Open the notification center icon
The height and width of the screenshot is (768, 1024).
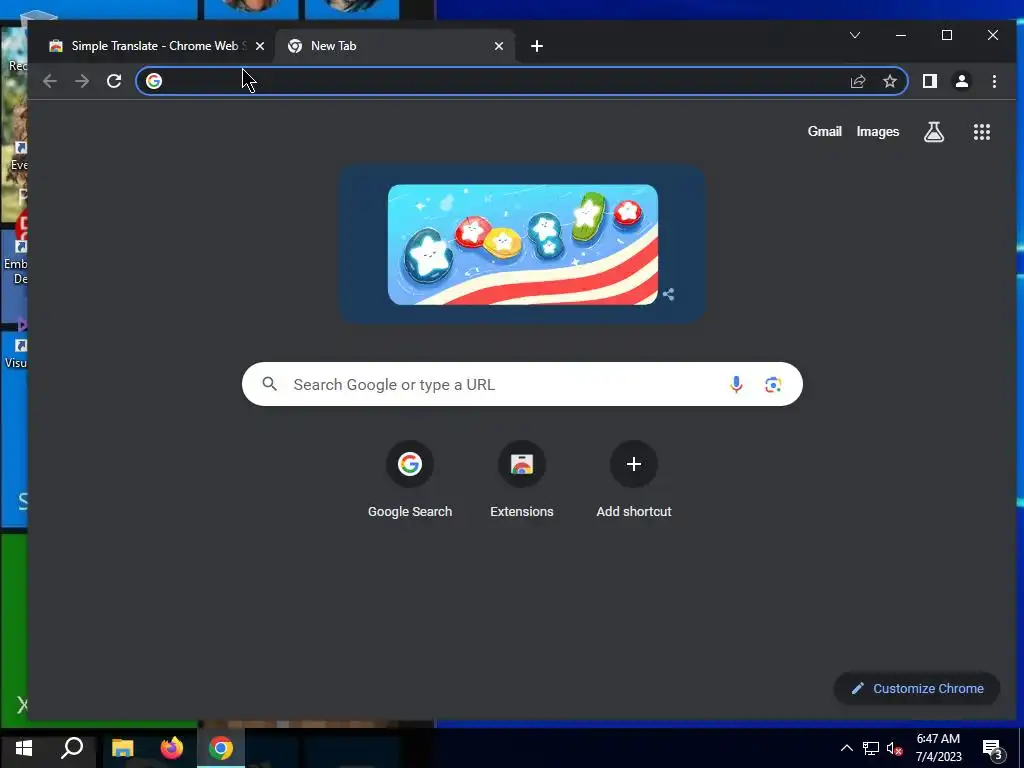point(993,749)
